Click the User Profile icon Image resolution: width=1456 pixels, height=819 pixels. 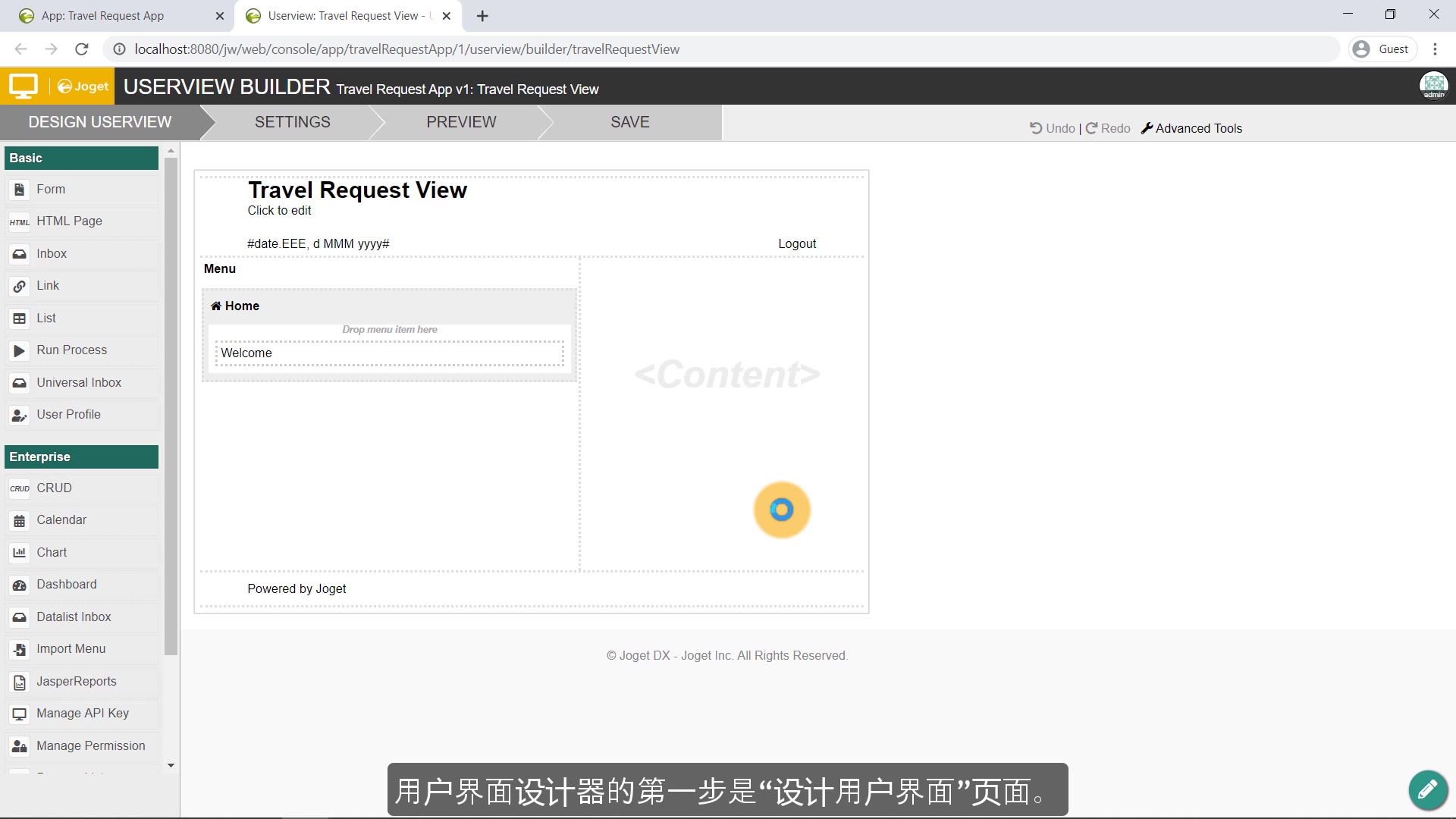coord(20,415)
